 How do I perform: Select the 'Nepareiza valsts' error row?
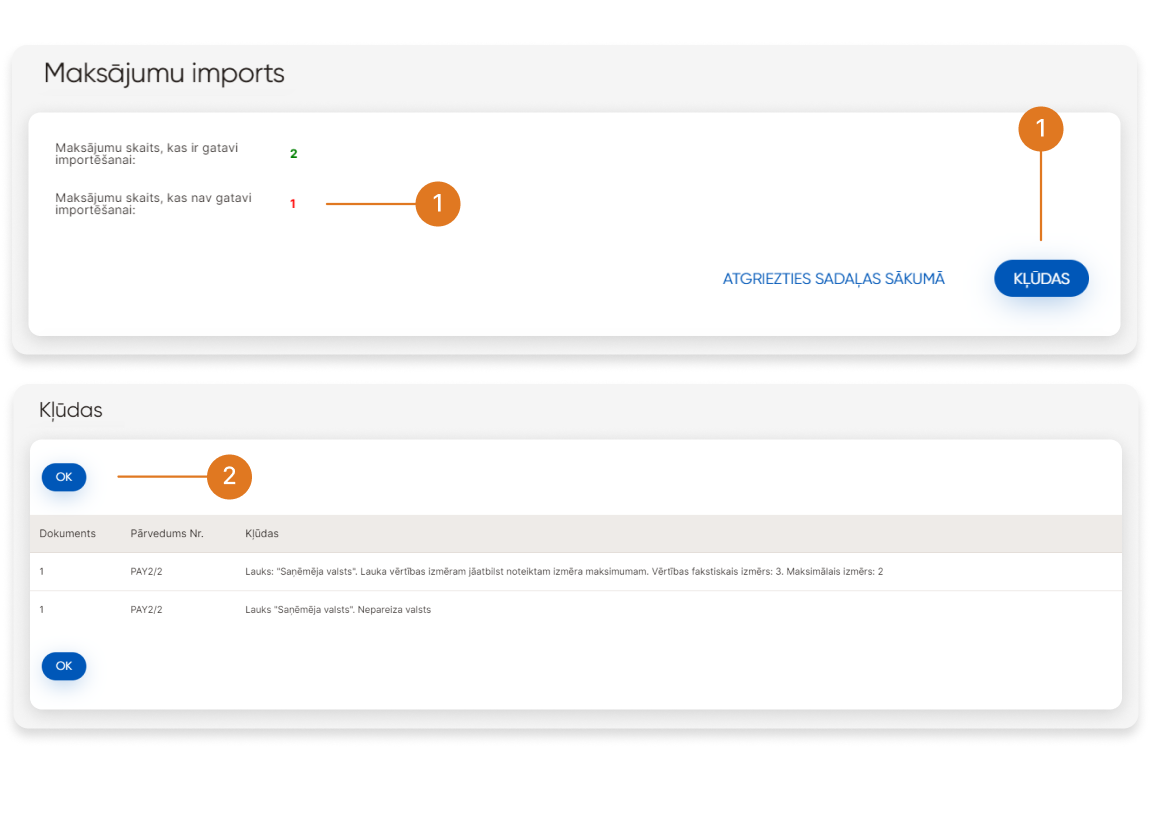pos(338,610)
